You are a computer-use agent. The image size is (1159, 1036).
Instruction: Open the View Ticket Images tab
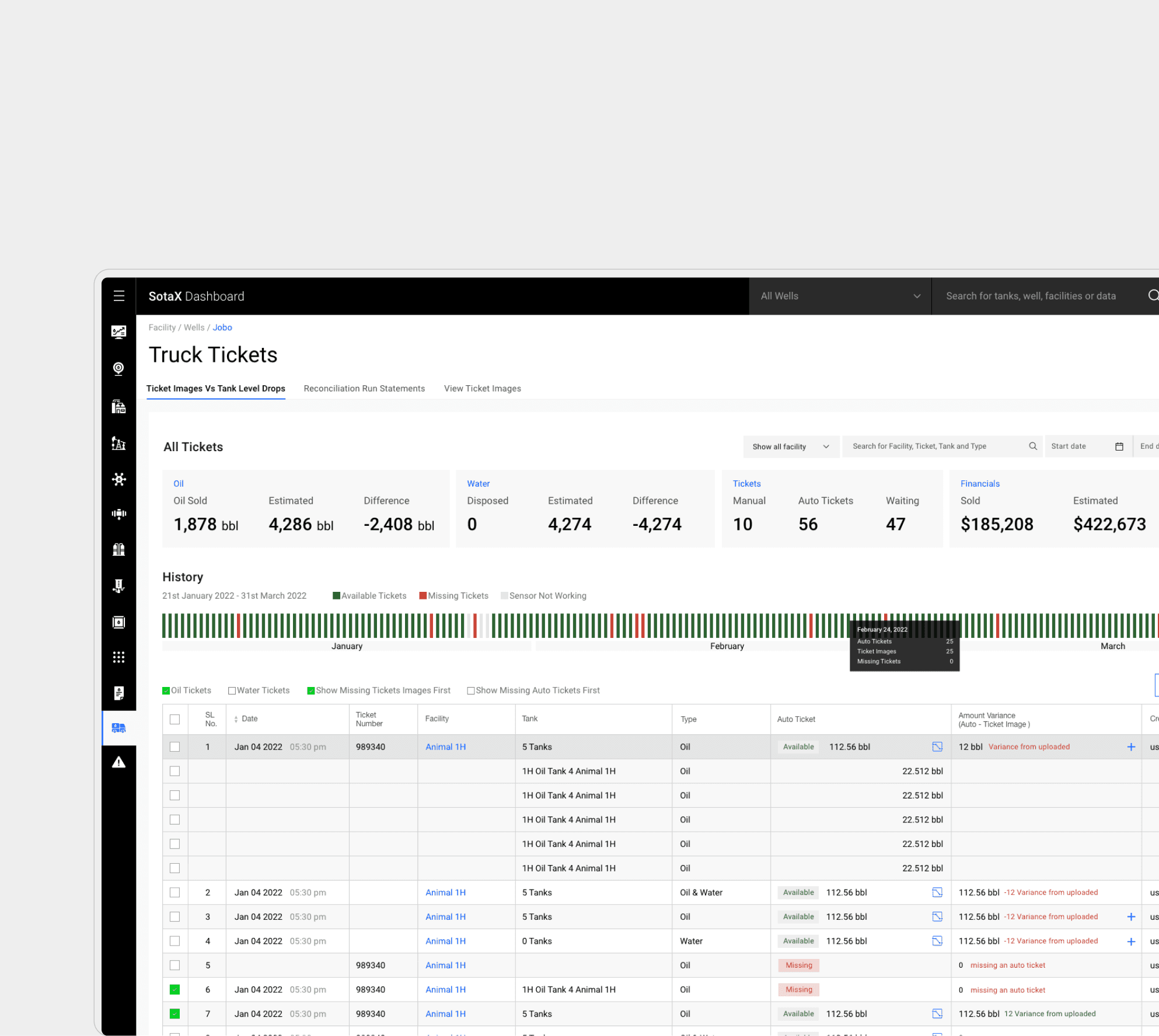[482, 389]
